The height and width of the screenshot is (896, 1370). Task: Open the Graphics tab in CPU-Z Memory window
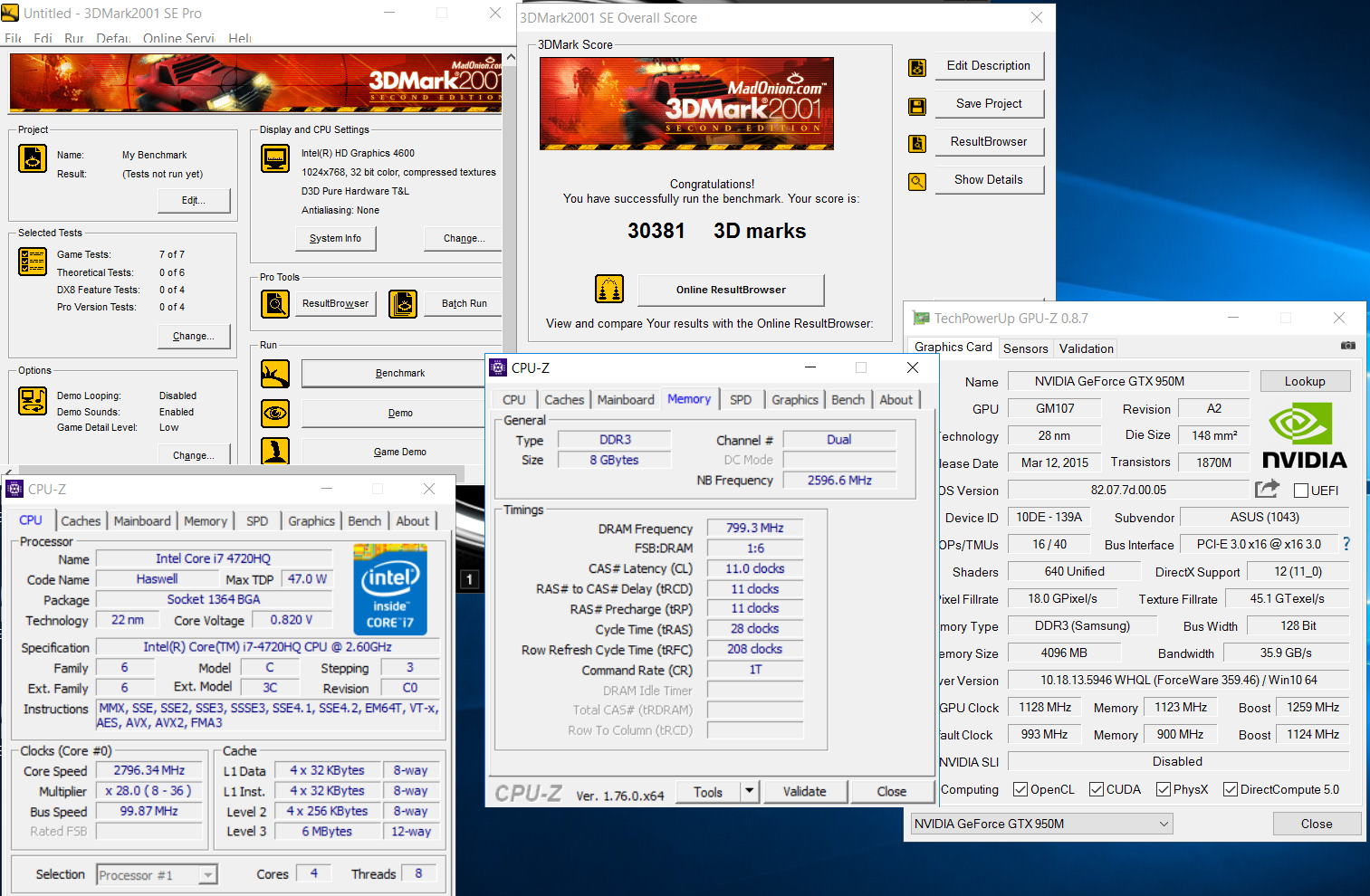[795, 399]
